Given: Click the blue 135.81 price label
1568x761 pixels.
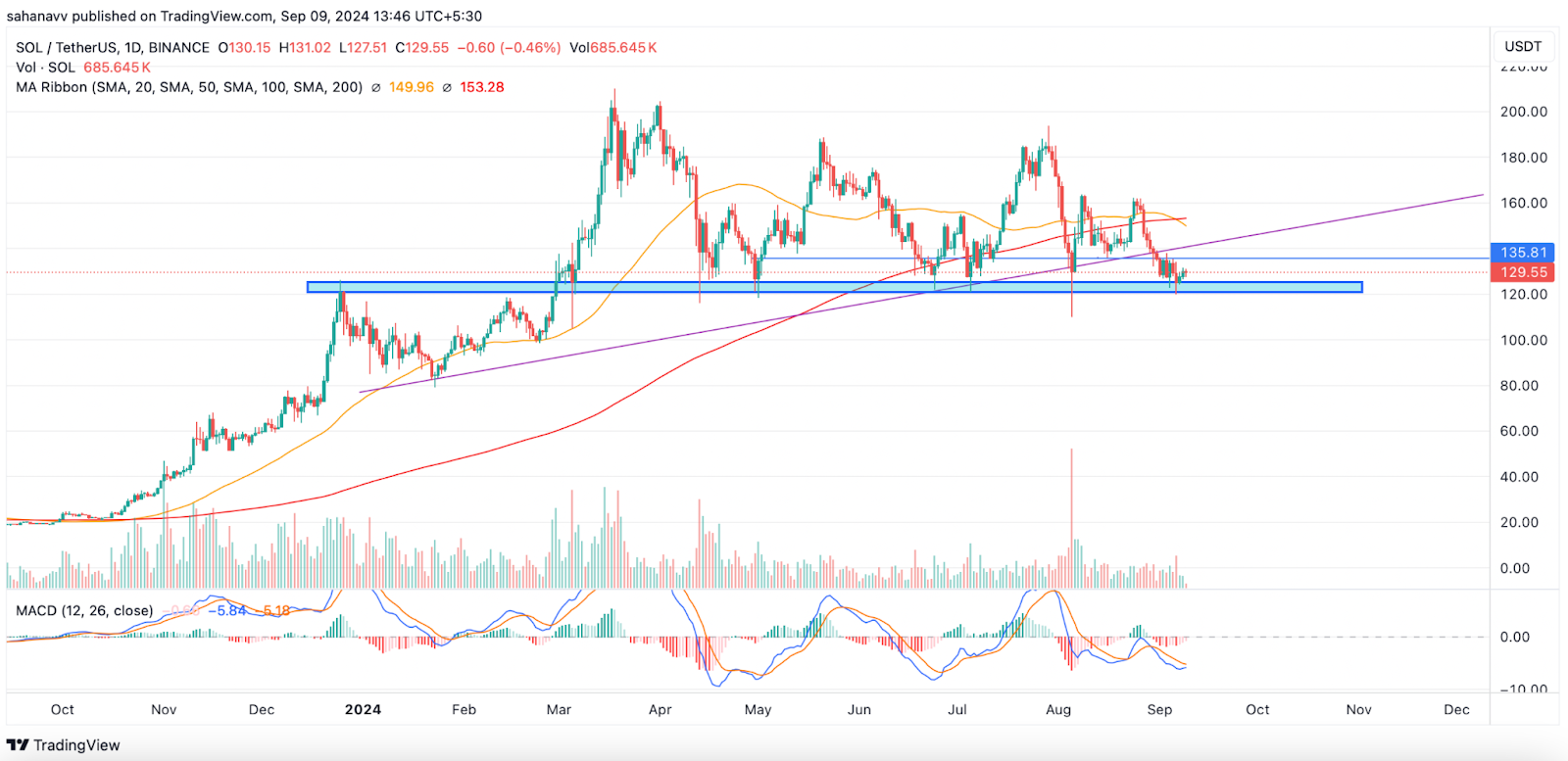Looking at the screenshot, I should 1522,253.
